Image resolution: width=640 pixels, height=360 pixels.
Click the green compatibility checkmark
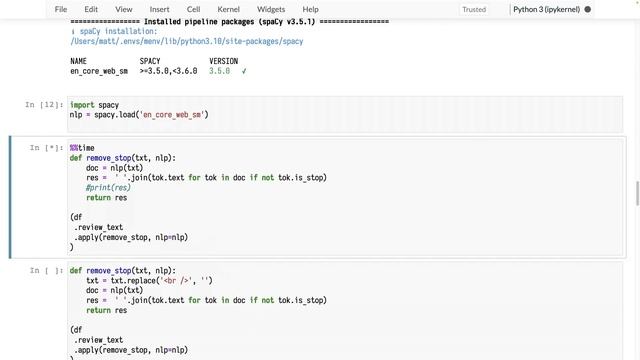(244, 71)
